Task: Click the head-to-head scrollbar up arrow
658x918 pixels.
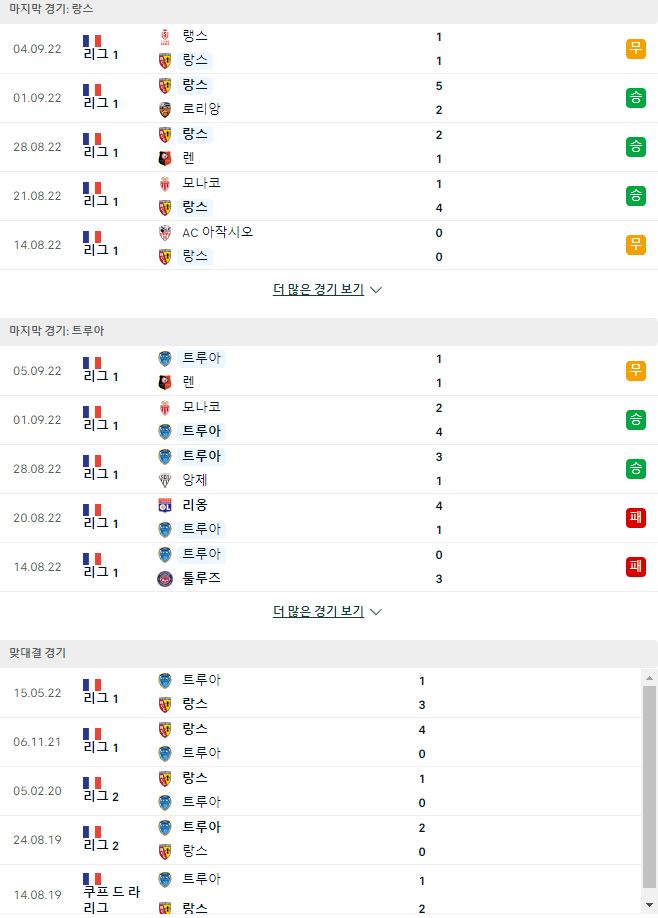Action: click(x=649, y=678)
